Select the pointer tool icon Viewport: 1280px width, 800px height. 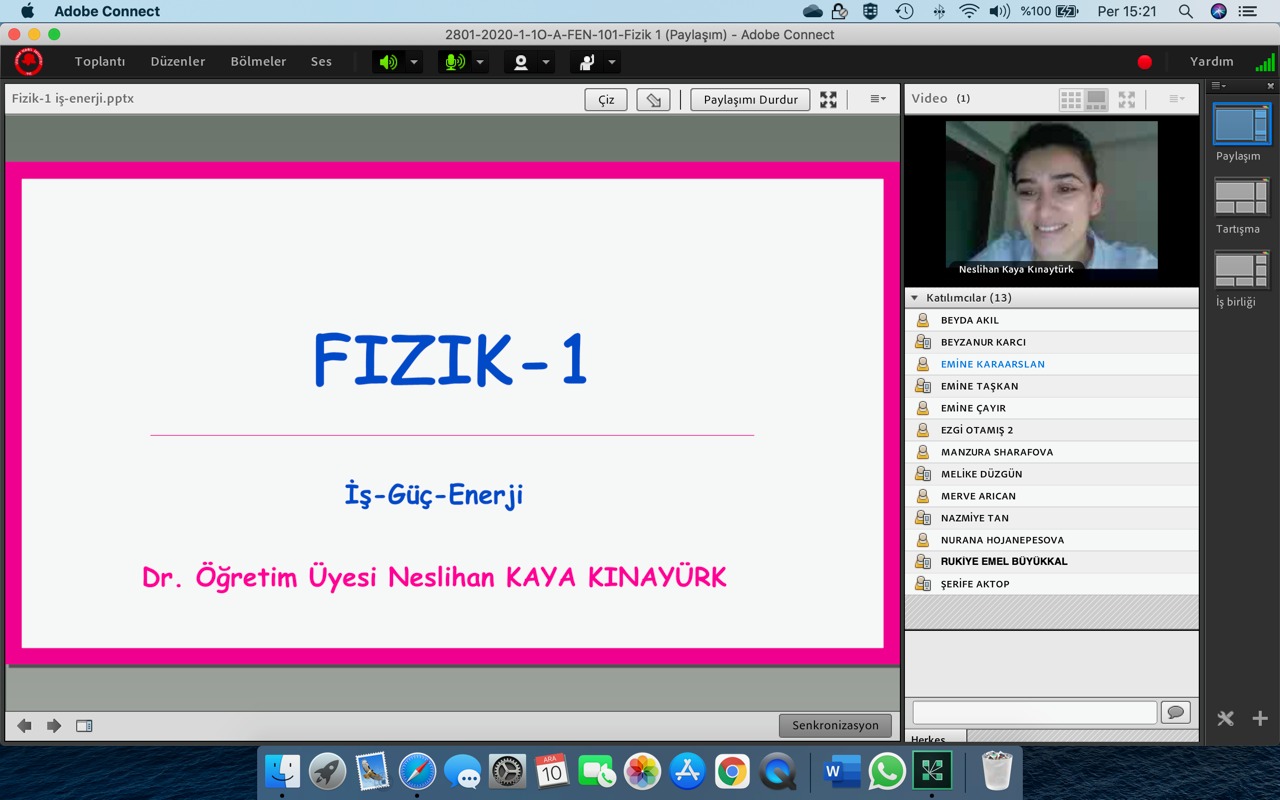[653, 99]
